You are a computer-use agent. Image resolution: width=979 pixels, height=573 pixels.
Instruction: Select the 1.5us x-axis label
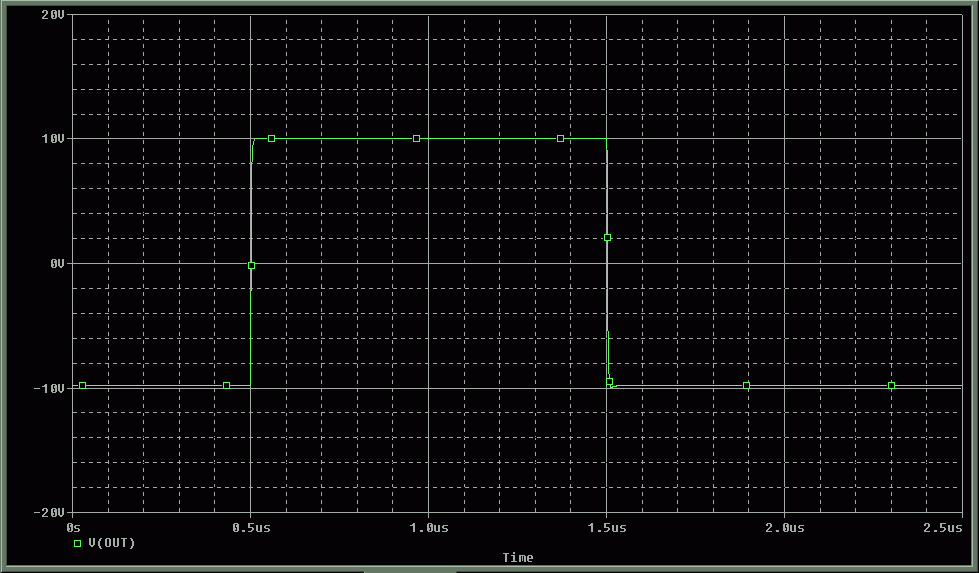click(x=607, y=527)
